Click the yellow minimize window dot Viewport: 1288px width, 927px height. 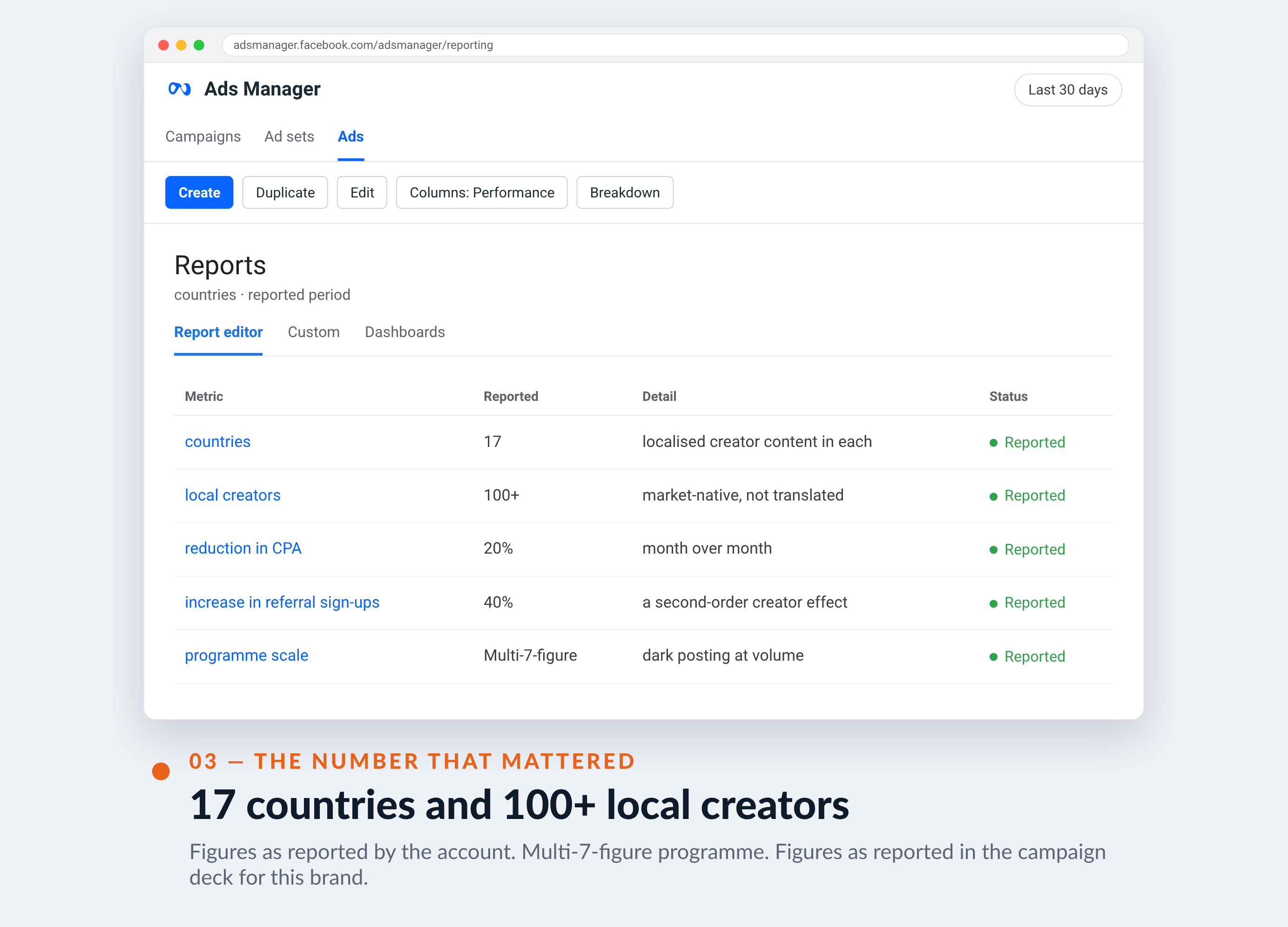(x=181, y=45)
